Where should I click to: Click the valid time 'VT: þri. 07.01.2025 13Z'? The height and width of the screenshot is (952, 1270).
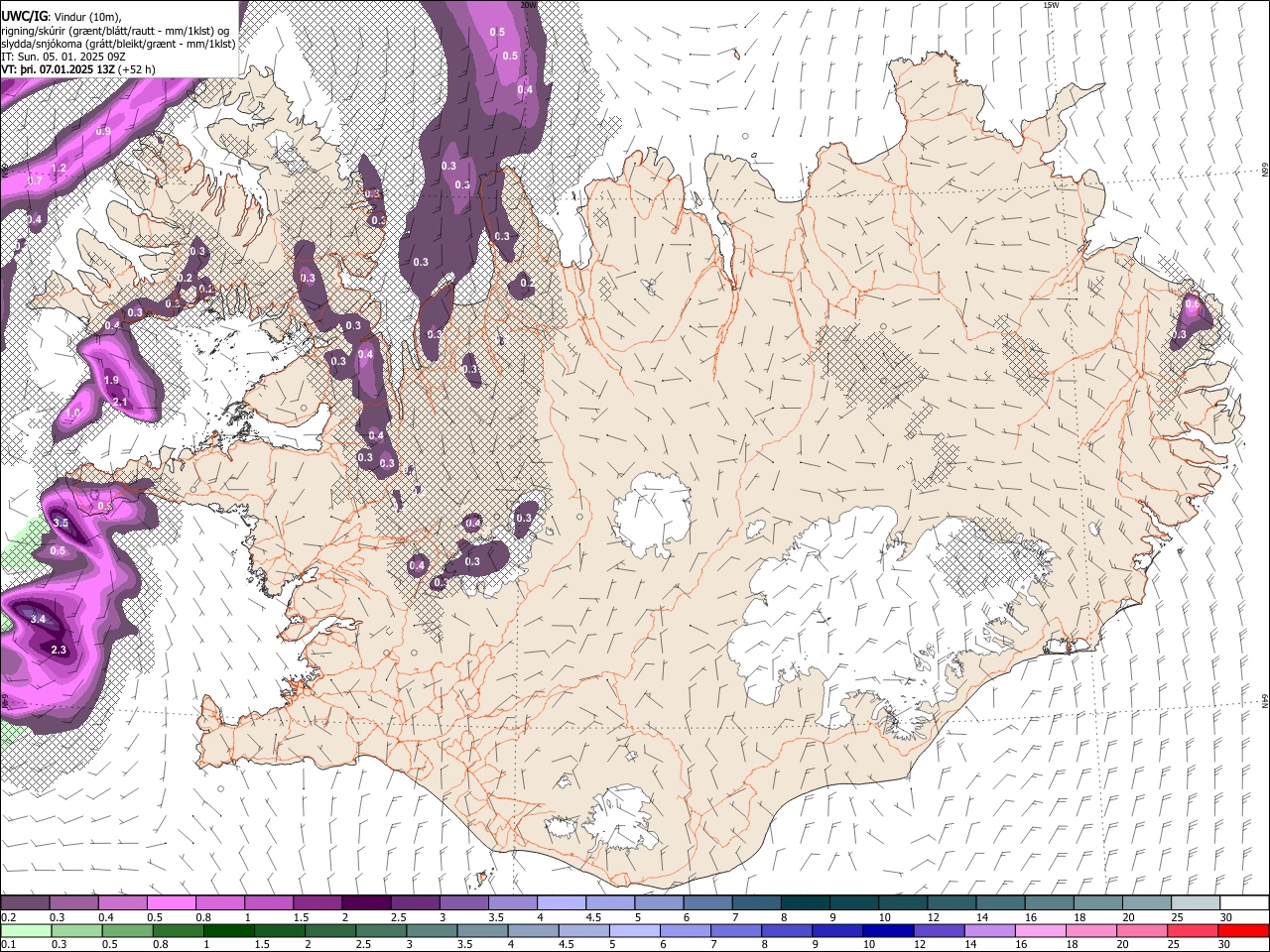click(x=59, y=69)
